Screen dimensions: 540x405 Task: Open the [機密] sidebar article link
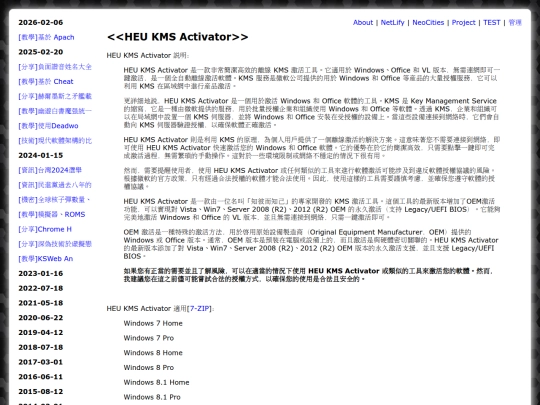(x=54, y=199)
